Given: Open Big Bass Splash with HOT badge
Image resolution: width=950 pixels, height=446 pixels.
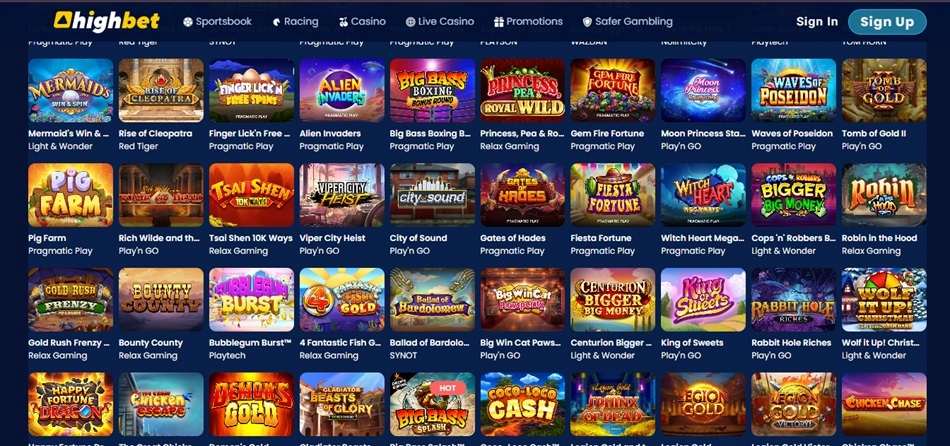Looking at the screenshot, I should coord(433,404).
